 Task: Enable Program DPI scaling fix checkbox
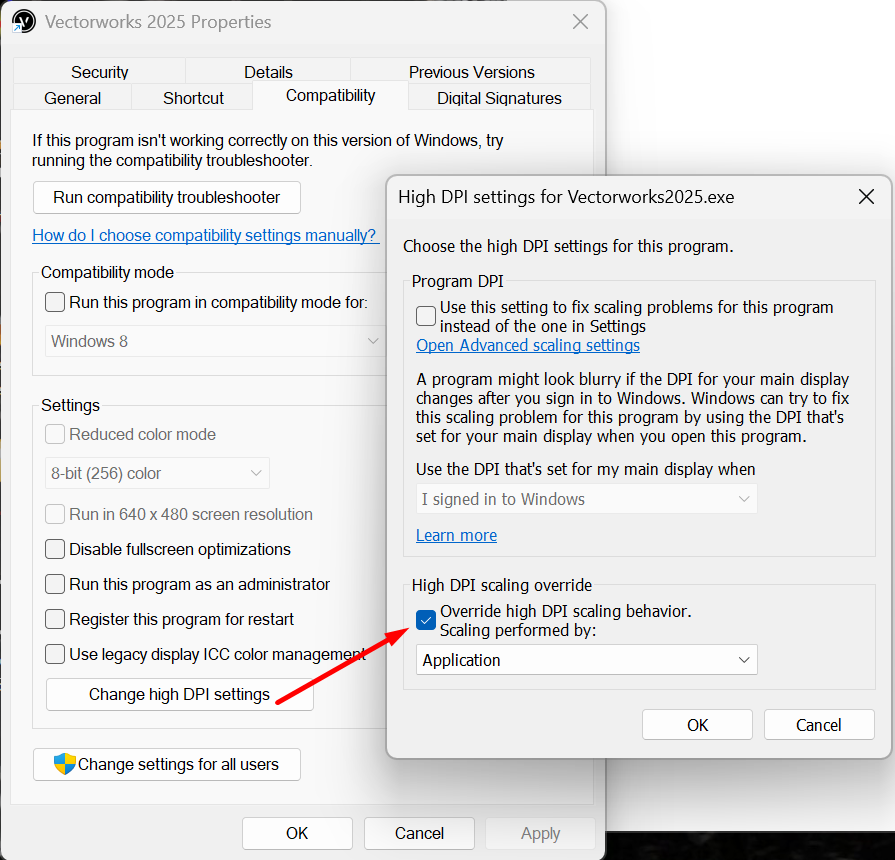(426, 317)
